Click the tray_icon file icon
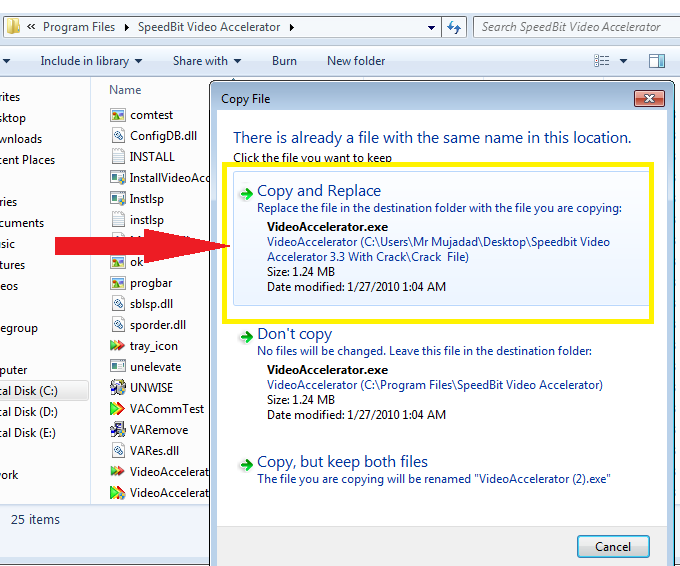 click(118, 346)
